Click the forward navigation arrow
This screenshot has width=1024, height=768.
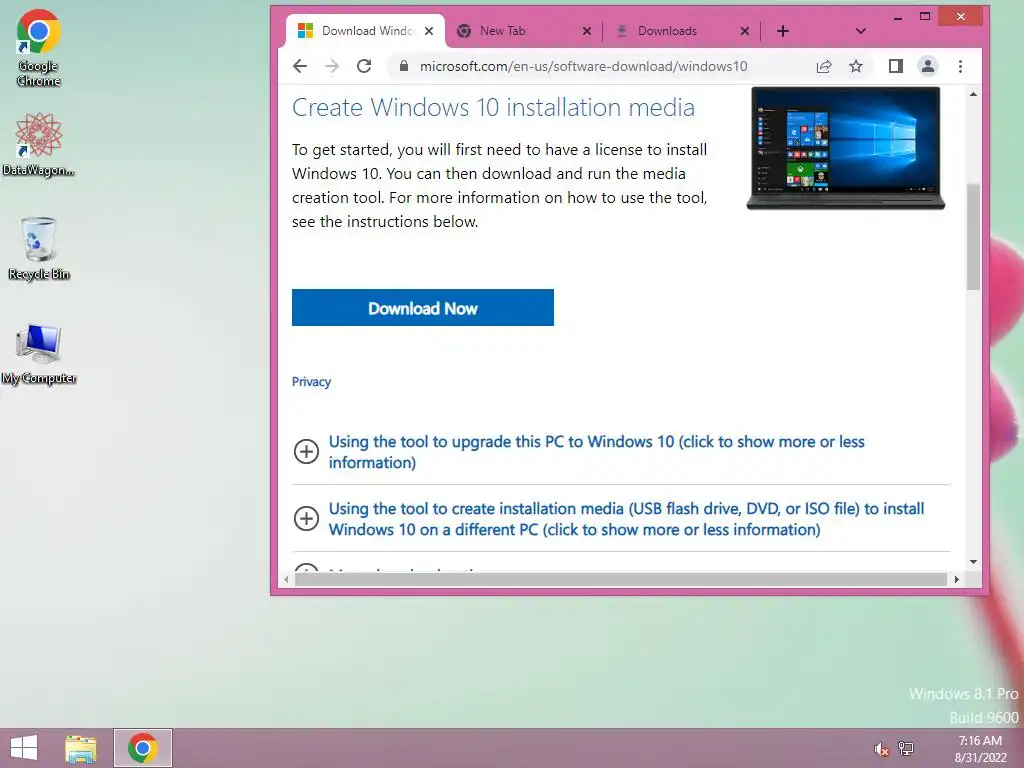click(332, 66)
